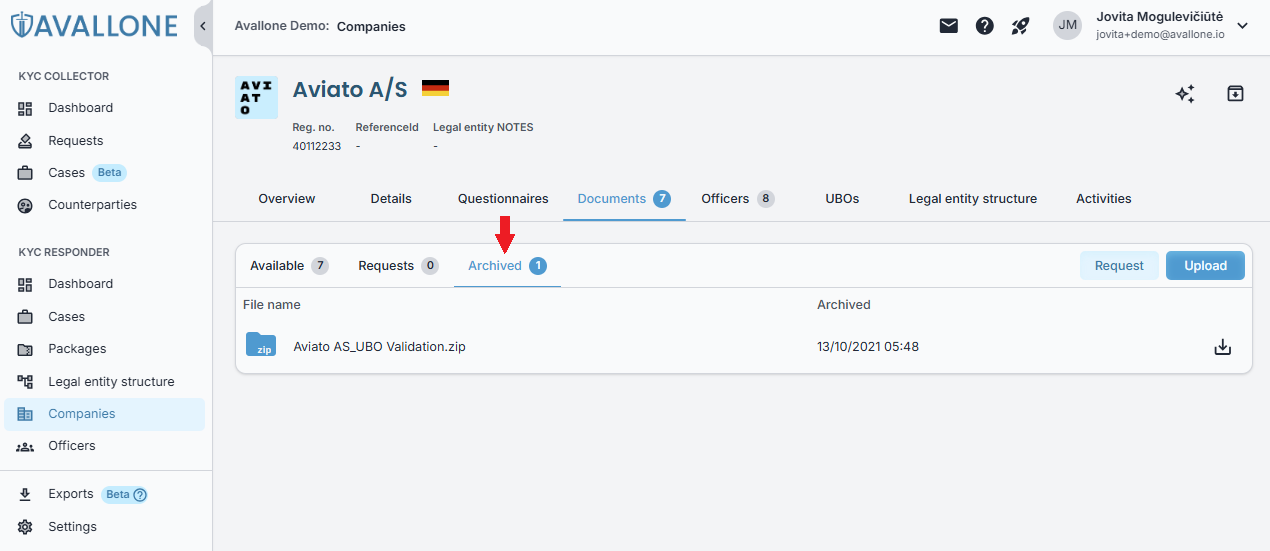Switch to the UBOs tab
1270x551 pixels.
[842, 199]
